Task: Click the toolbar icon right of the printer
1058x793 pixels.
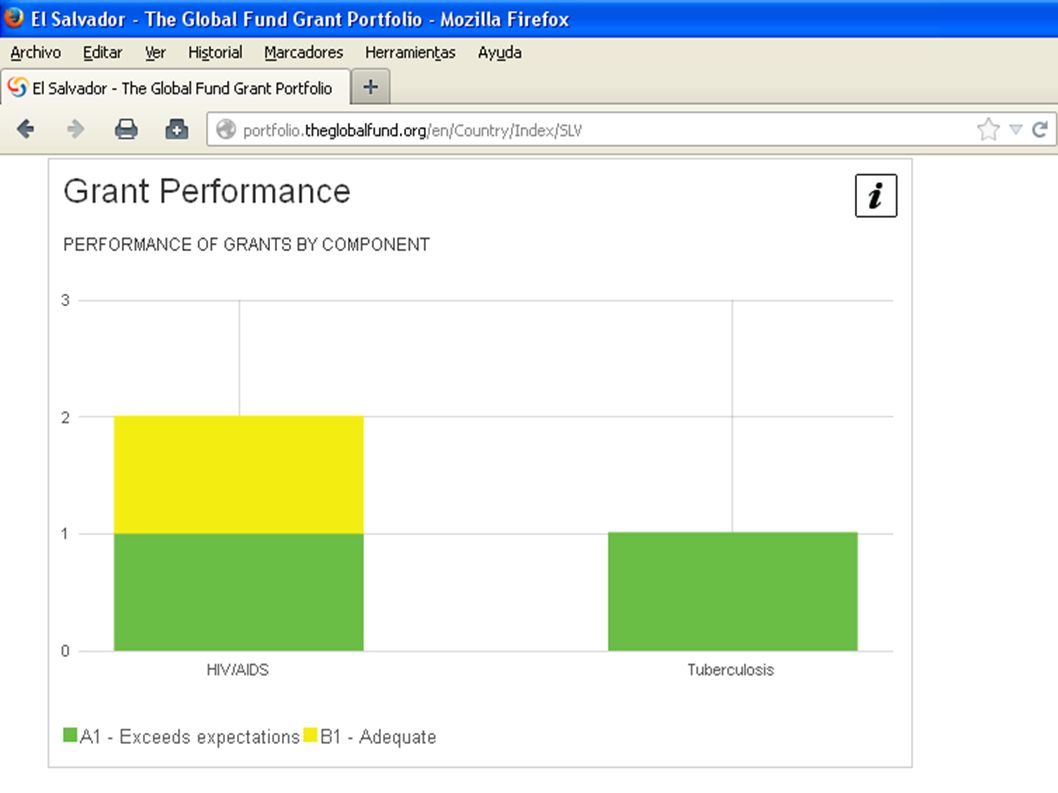Action: pos(177,129)
